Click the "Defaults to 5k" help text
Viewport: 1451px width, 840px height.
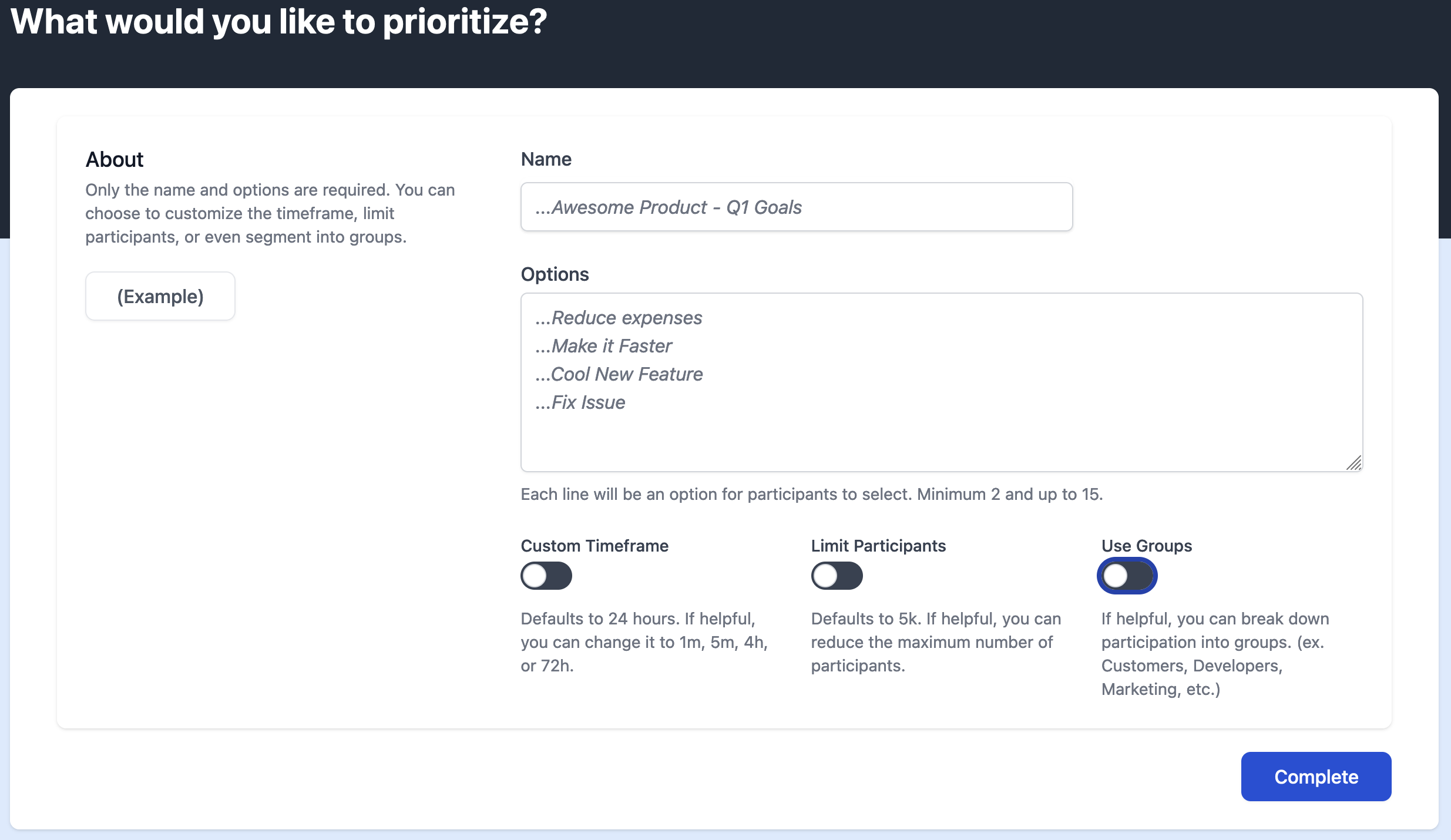[935, 642]
